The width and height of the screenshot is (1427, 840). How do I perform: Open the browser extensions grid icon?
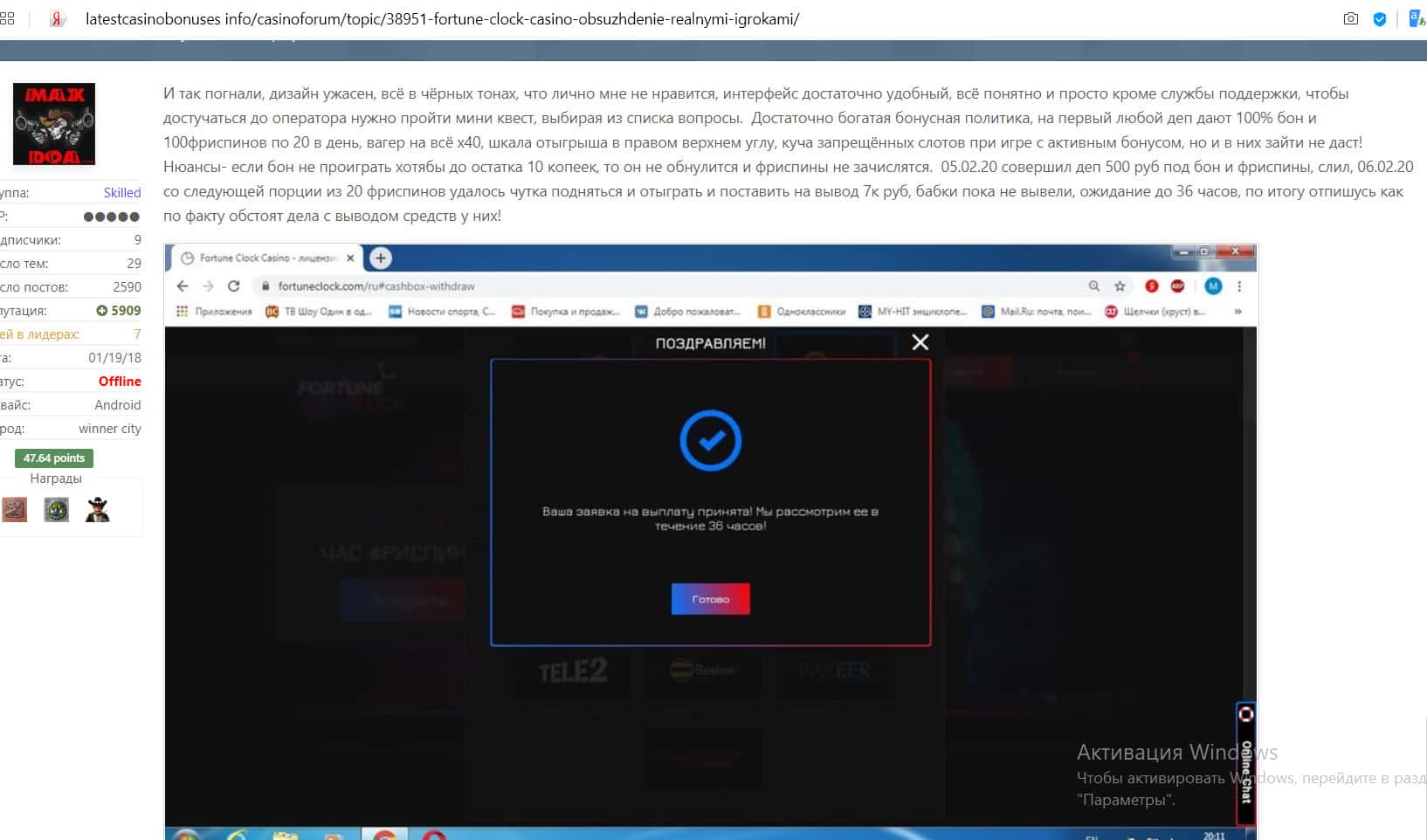click(x=7, y=18)
